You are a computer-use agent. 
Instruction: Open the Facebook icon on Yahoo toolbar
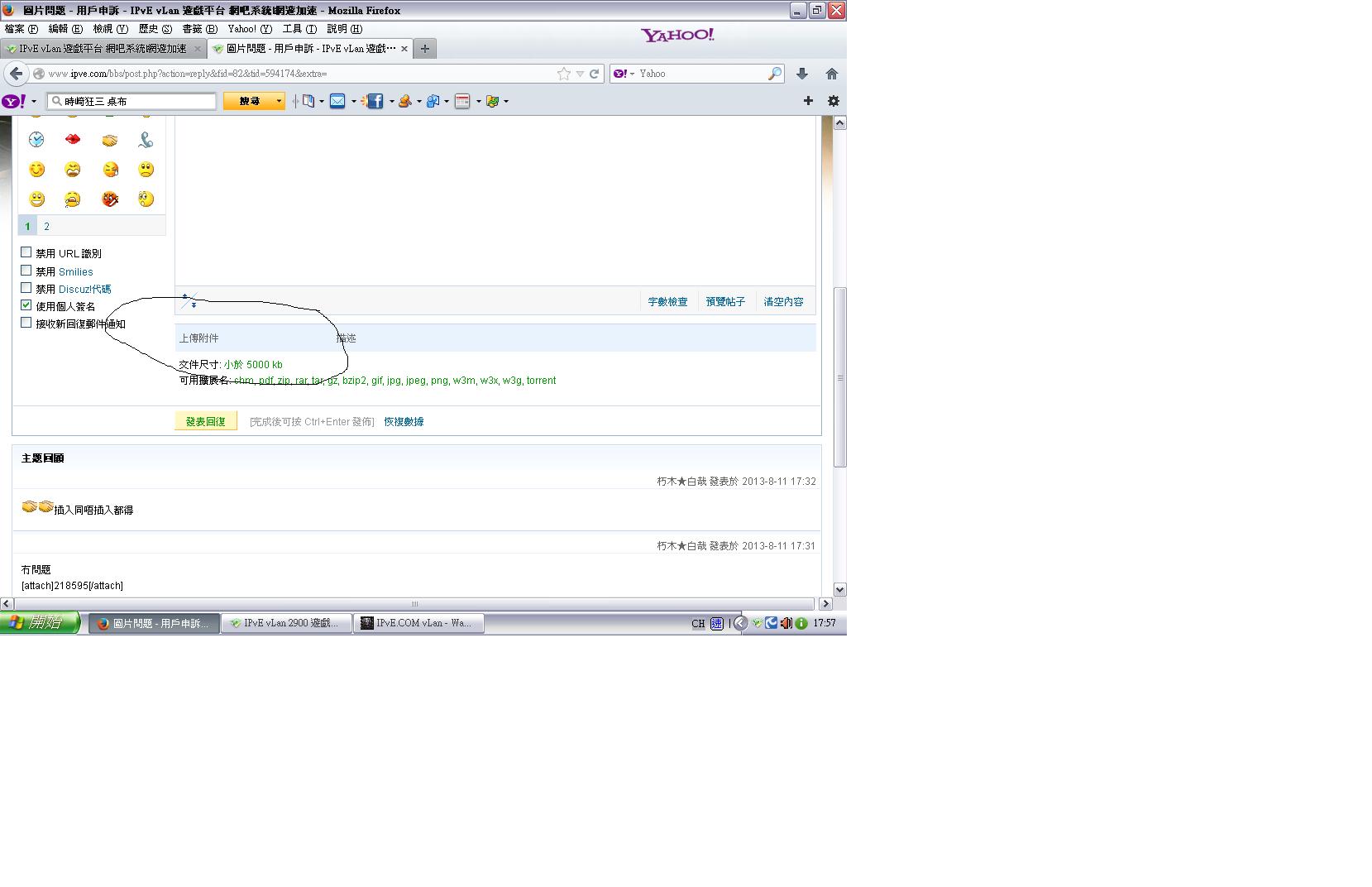(374, 101)
